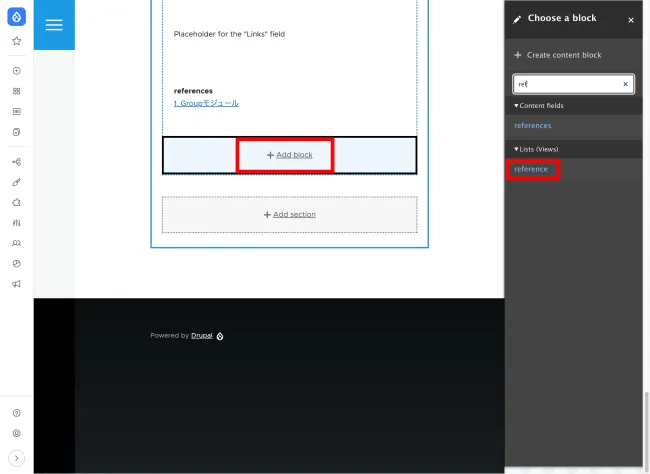This screenshot has width=650, height=474.
Task: Toggle the hamburger menu button
Action: click(54, 25)
